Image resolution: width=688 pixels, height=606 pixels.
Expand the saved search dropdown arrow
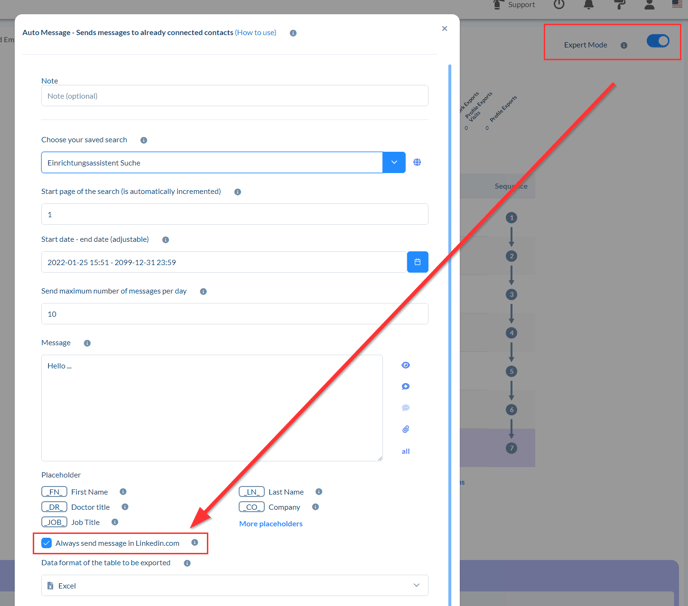(394, 162)
